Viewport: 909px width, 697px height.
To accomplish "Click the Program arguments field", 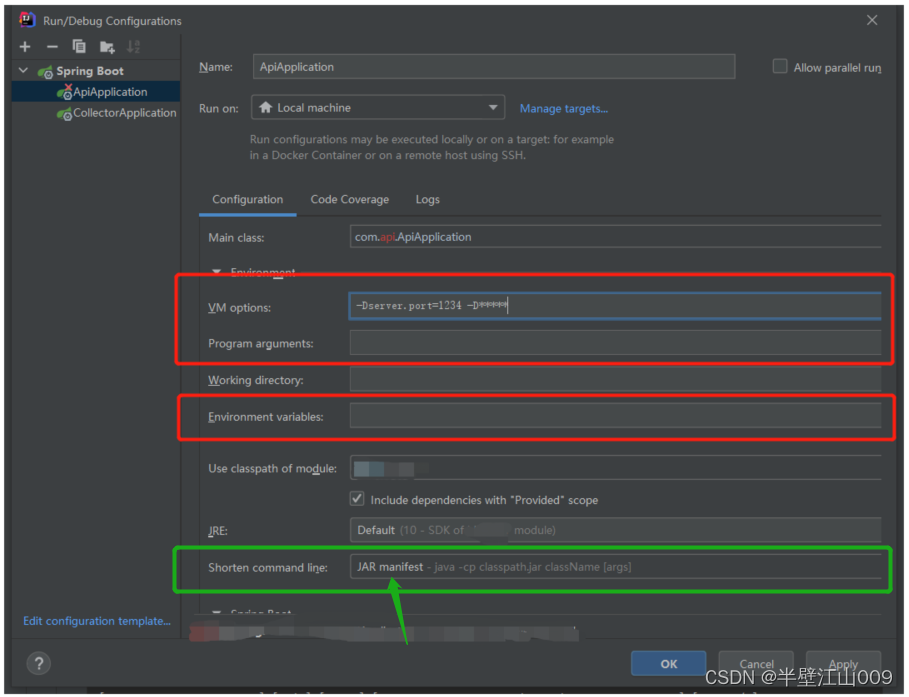I will click(616, 343).
